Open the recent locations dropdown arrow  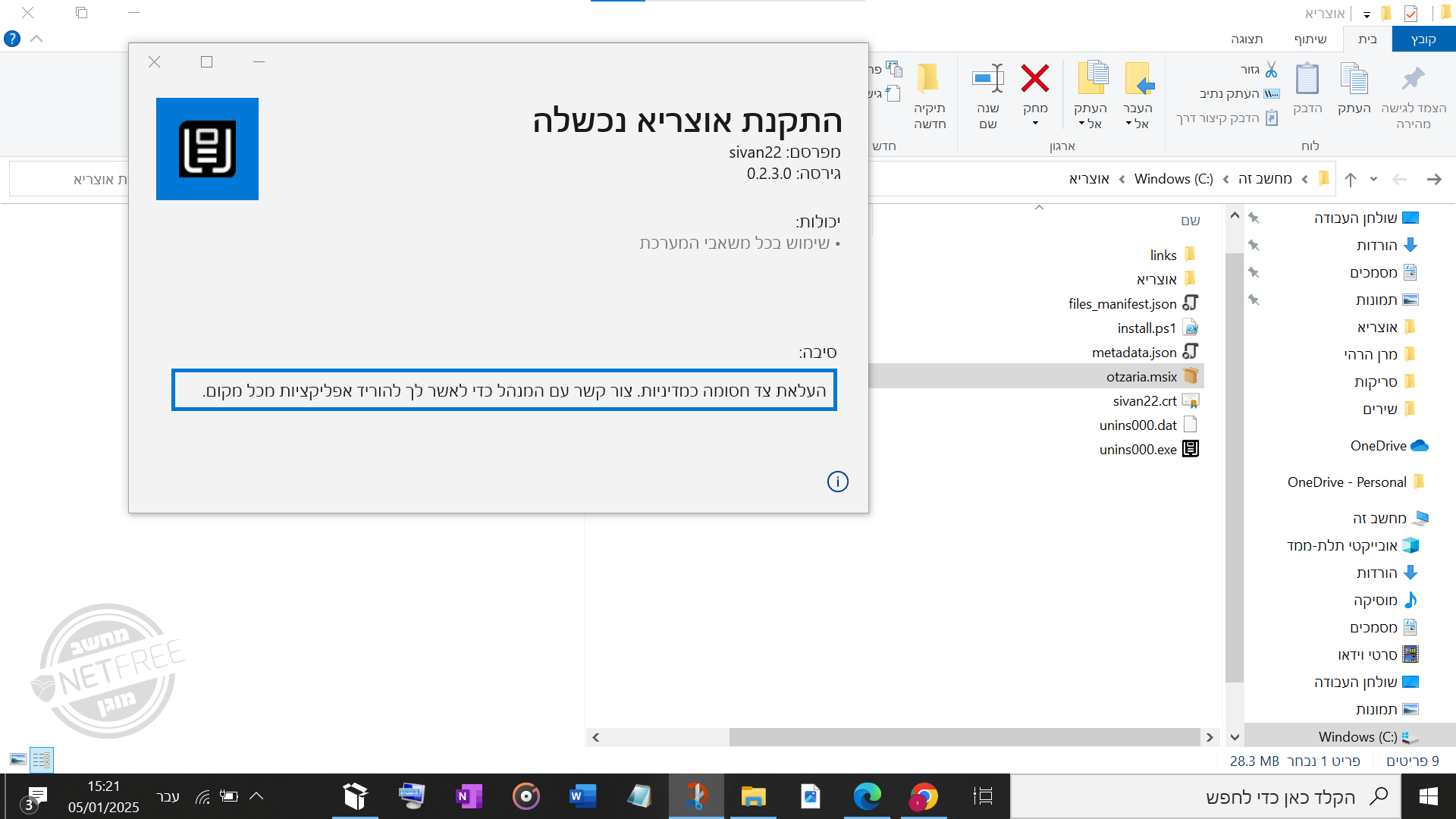coord(1373,180)
